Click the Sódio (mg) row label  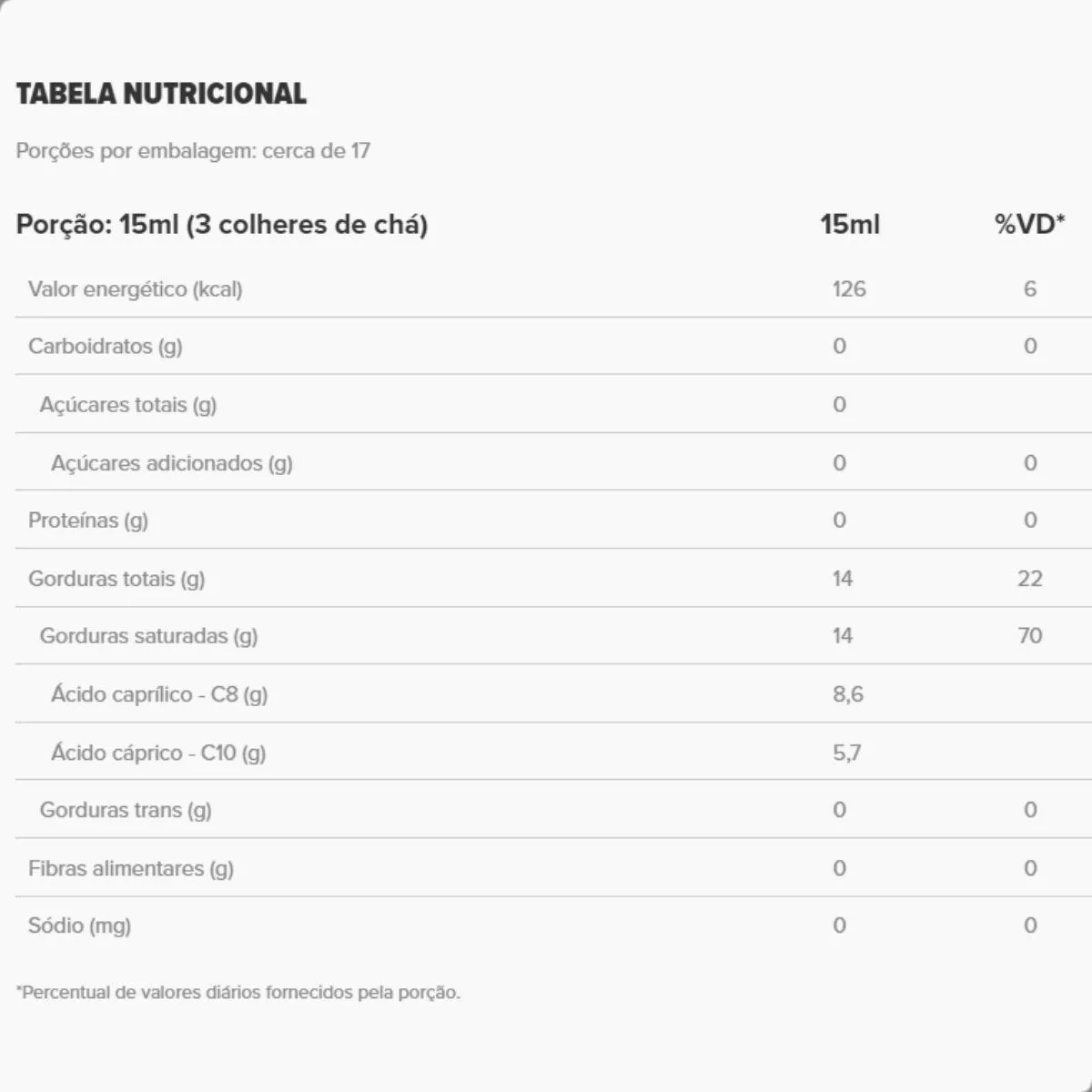(80, 925)
